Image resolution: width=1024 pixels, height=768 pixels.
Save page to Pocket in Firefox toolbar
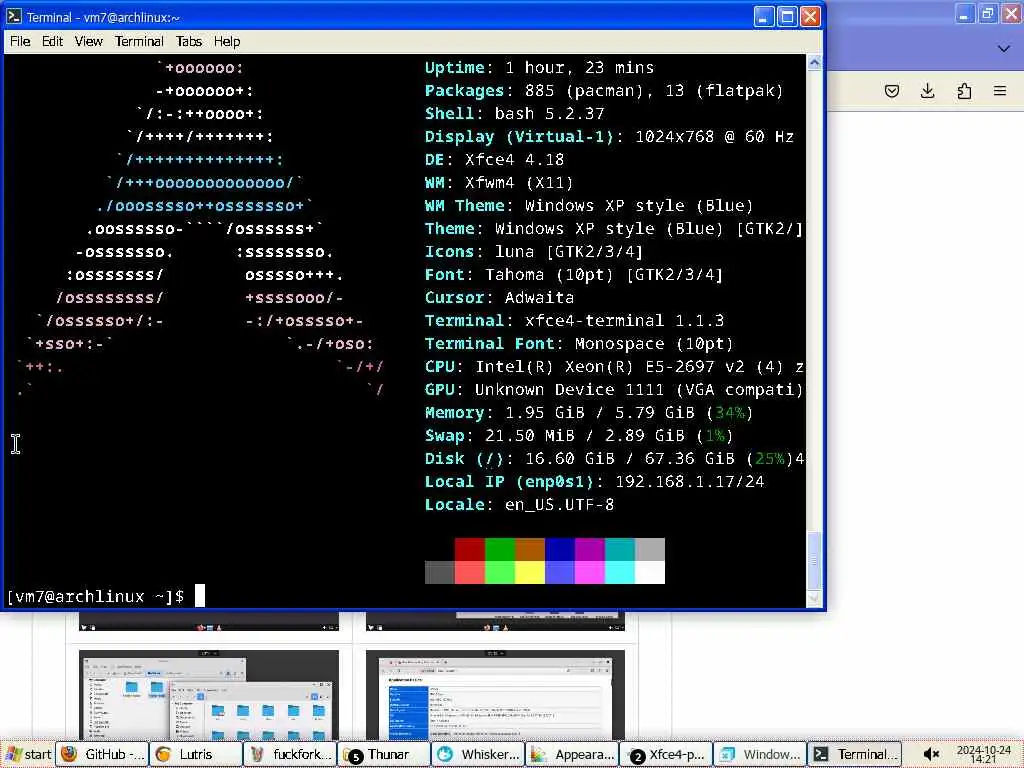click(x=891, y=91)
